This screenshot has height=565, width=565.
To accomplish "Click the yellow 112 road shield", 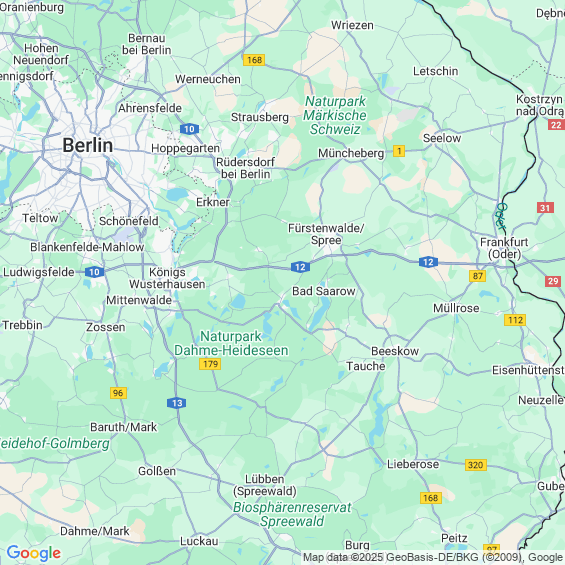I will pos(515,320).
